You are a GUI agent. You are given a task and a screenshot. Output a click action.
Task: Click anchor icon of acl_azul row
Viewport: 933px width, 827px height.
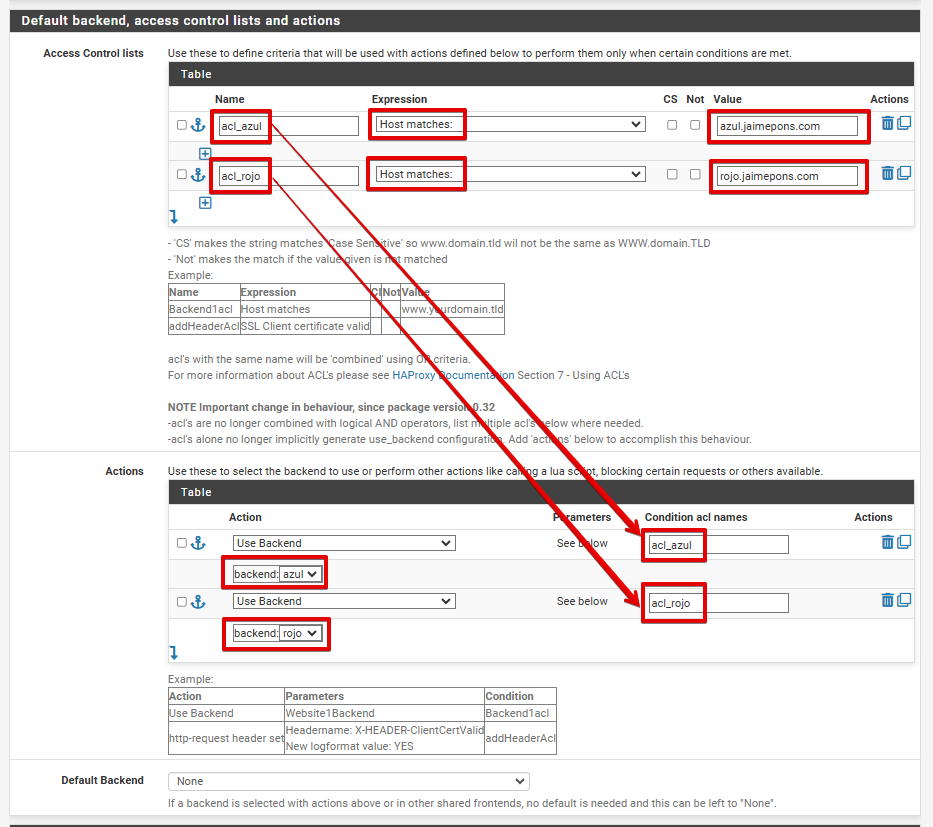point(197,125)
